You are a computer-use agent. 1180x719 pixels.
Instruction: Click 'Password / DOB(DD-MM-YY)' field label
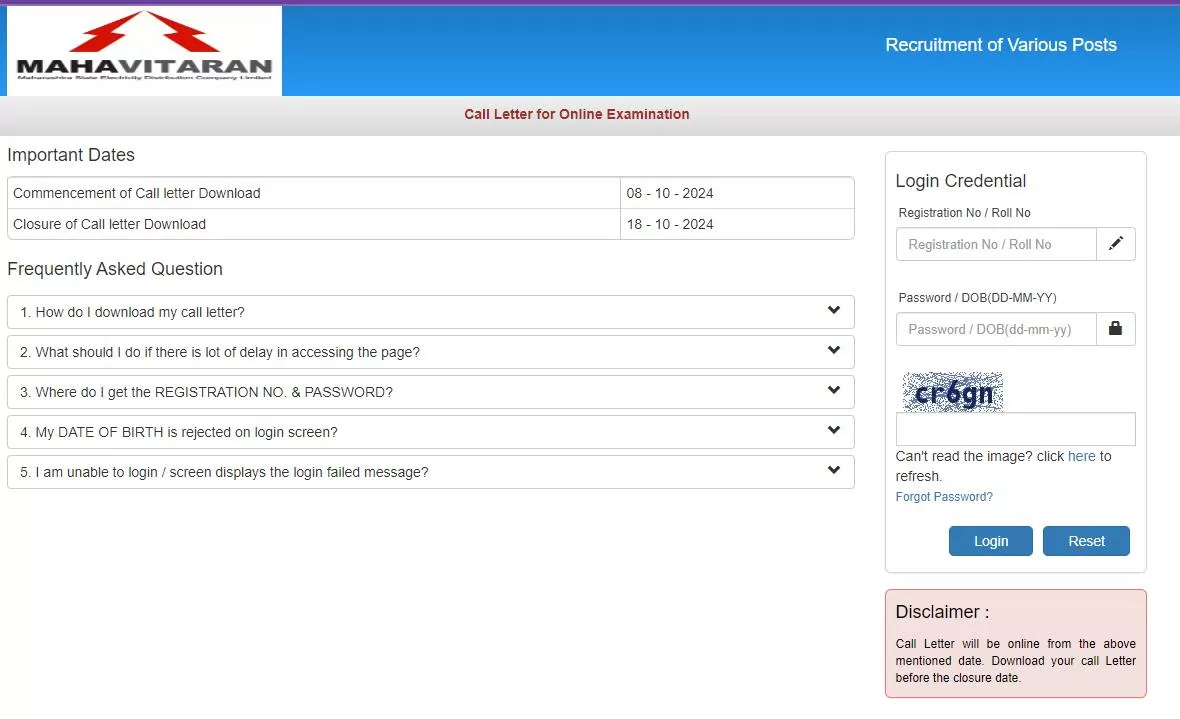point(977,298)
